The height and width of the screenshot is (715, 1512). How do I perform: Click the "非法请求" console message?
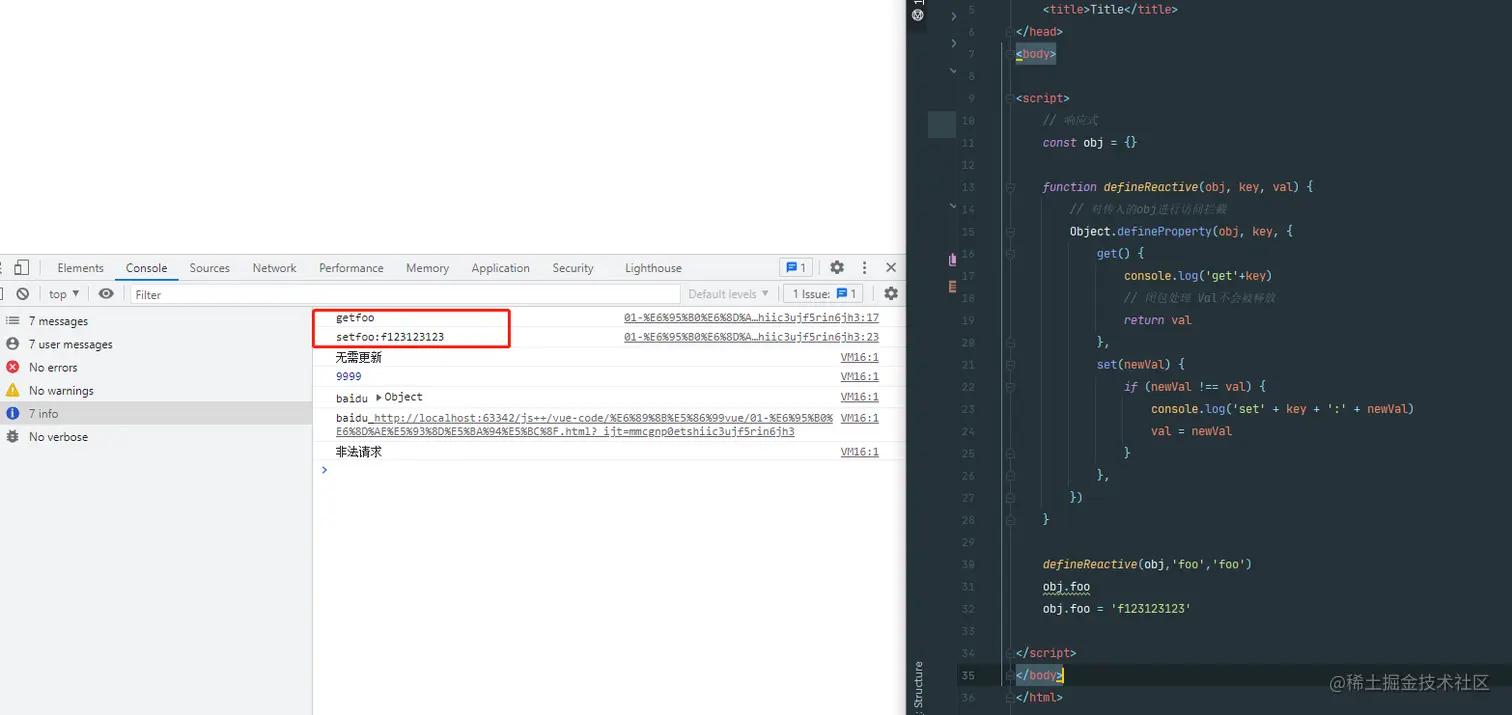point(359,452)
